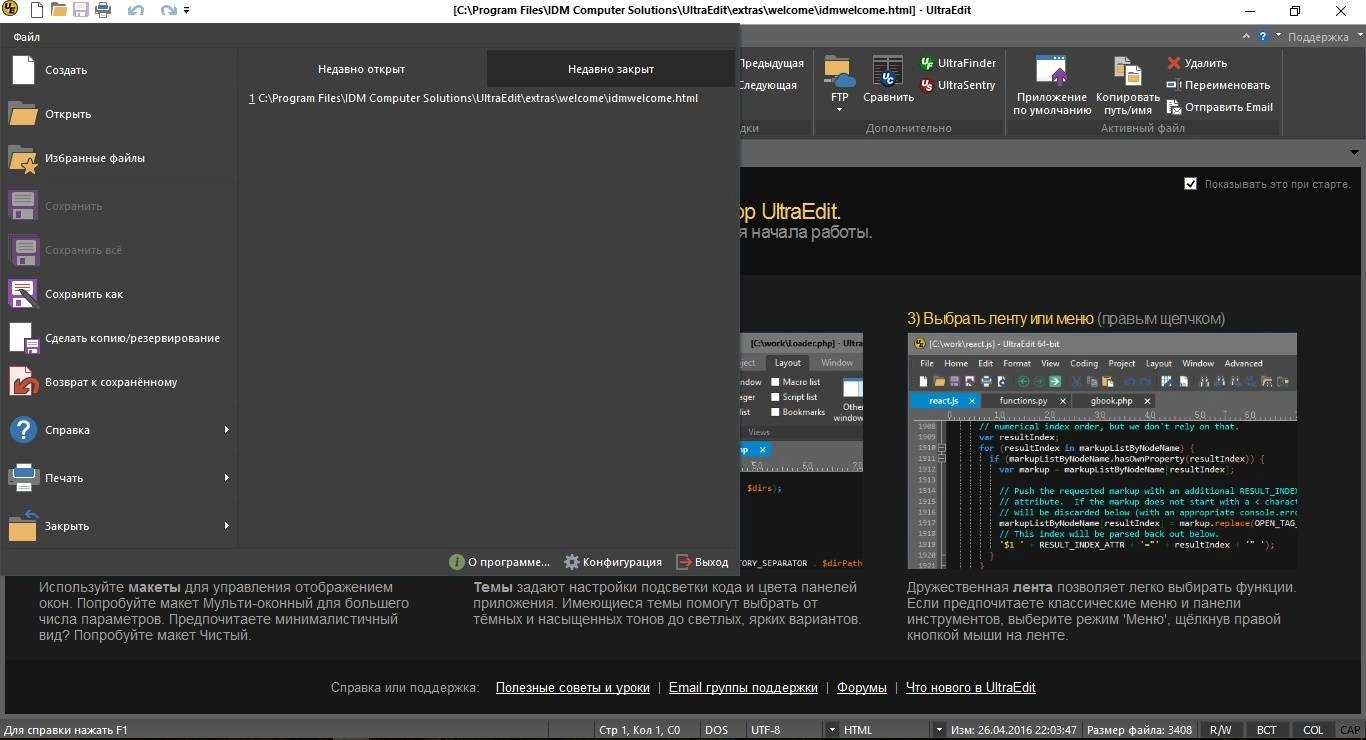The height and width of the screenshot is (740, 1366).
Task: Click the FTP cloud folder icon
Action: (x=839, y=72)
